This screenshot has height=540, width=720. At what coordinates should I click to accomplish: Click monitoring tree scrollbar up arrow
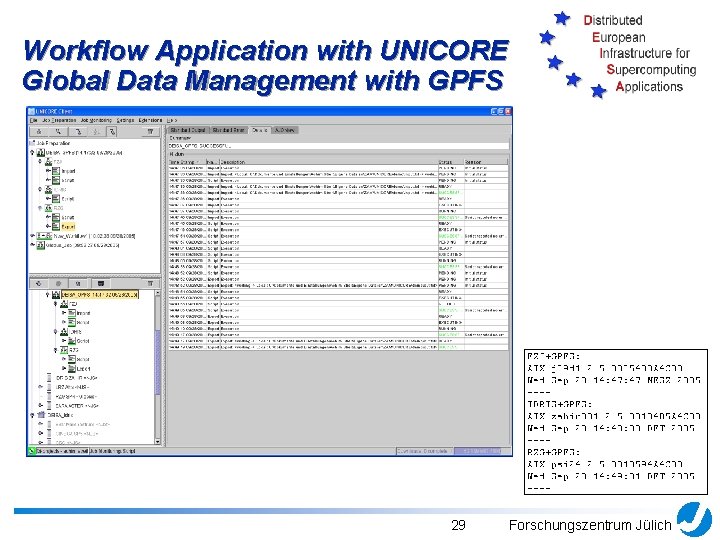pyautogui.click(x=158, y=293)
